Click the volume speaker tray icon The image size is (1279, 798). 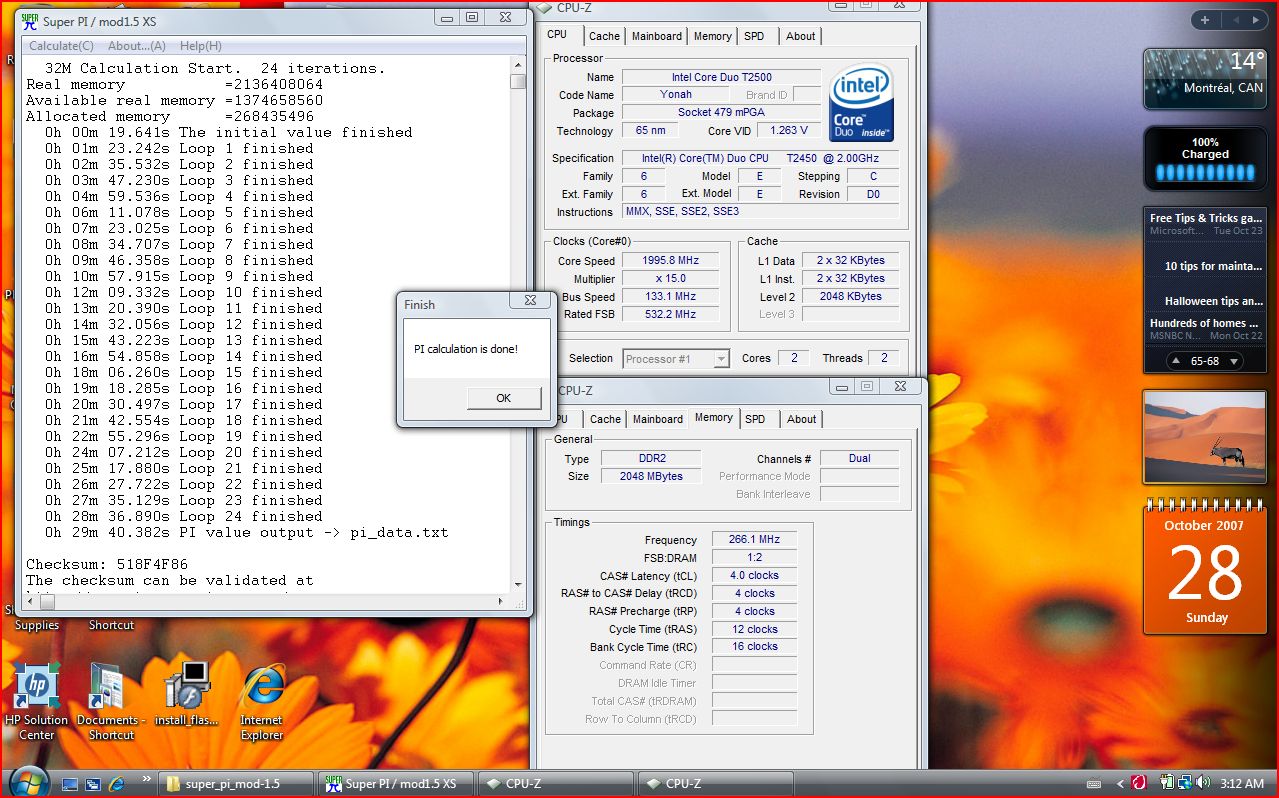pos(1202,782)
